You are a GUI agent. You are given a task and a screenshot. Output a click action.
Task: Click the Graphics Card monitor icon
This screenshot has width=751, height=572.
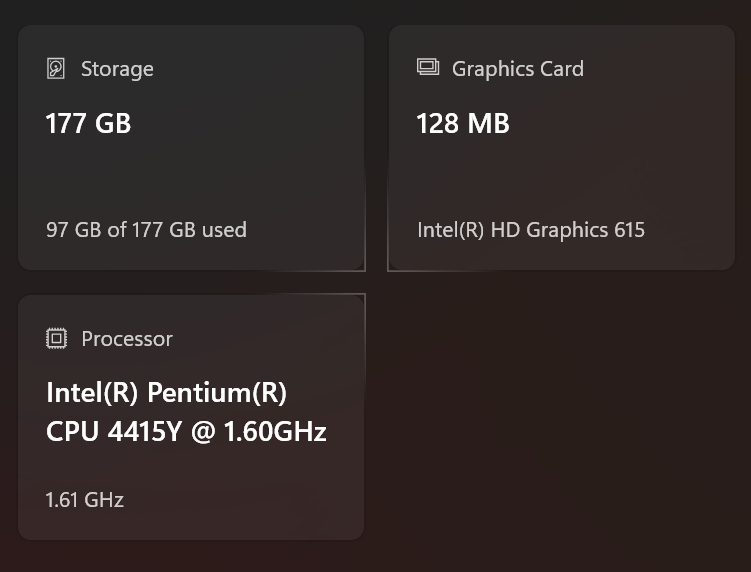tap(428, 68)
